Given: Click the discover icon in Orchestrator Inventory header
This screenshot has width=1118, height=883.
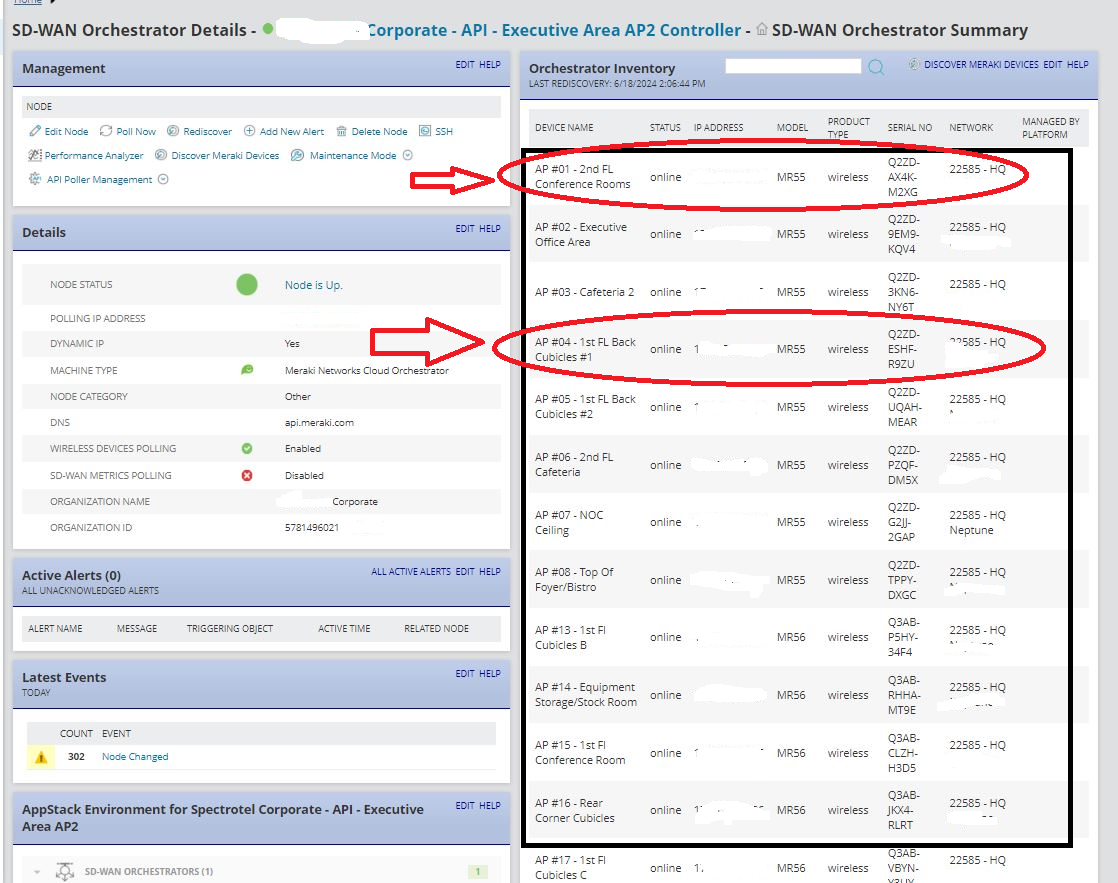Looking at the screenshot, I should point(913,64).
